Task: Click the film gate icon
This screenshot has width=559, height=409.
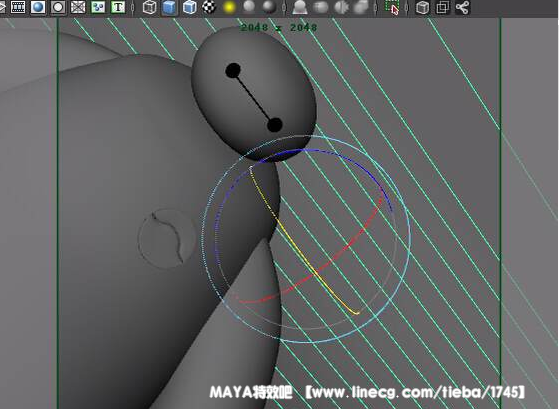Action: pyautogui.click(x=18, y=7)
